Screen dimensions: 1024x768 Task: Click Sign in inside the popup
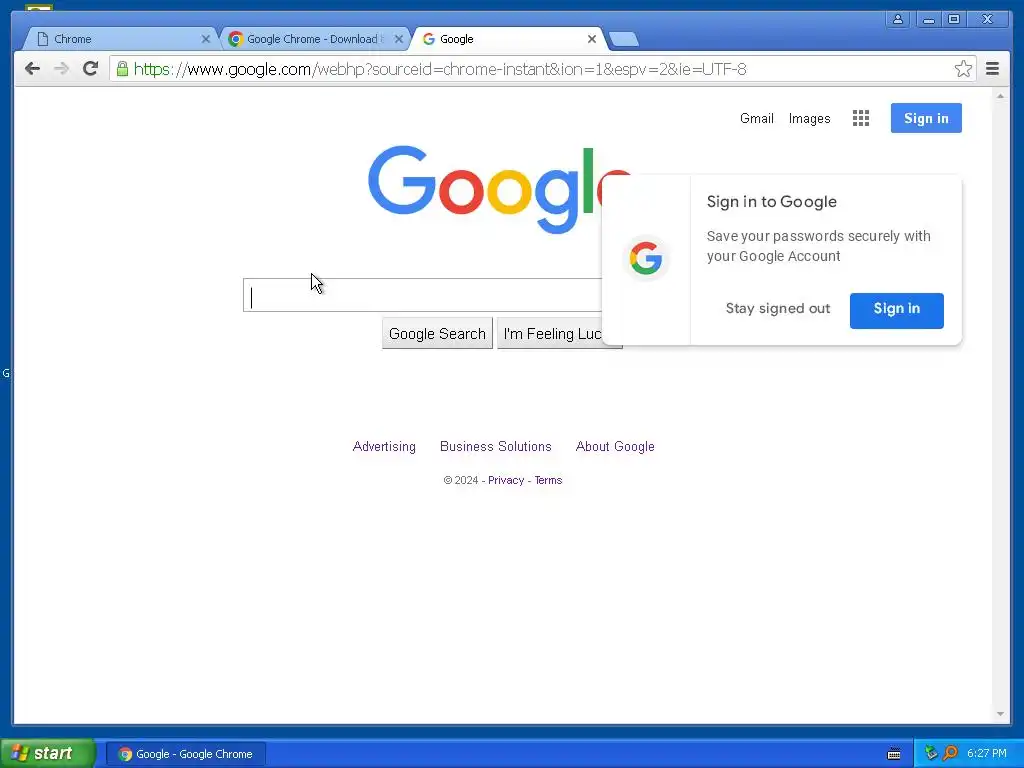pos(897,310)
